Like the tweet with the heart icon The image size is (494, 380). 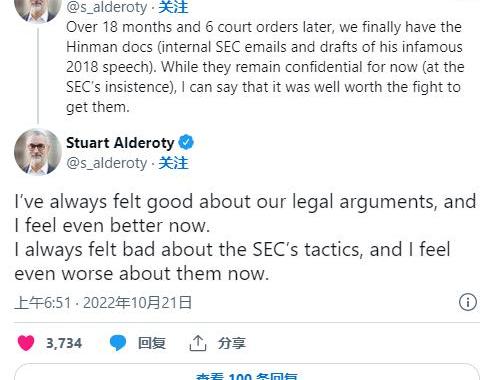click(26, 343)
